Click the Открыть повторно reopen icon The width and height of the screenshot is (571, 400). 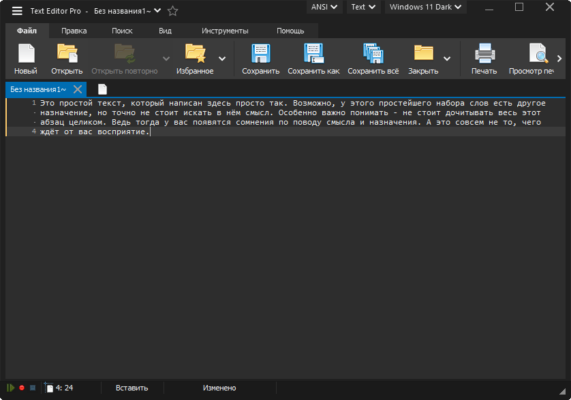pyautogui.click(x=125, y=59)
